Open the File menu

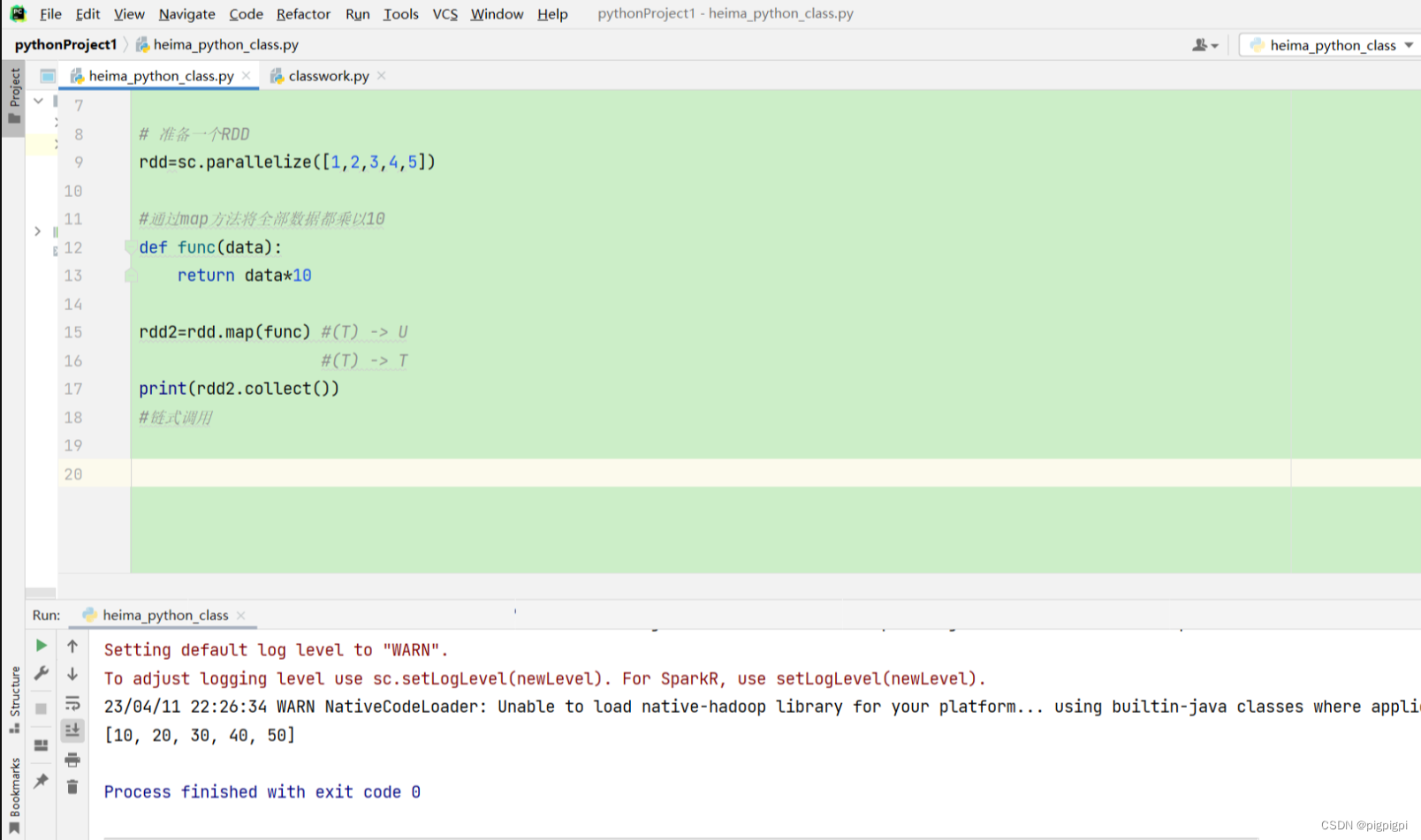point(50,14)
